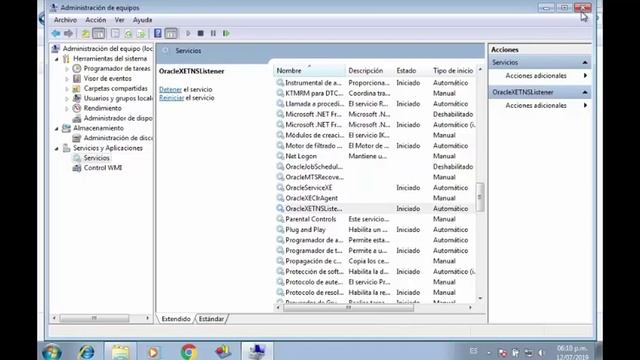This screenshot has height=360, width=640.
Task: Open the toolbar Help icon
Action: 158,33
